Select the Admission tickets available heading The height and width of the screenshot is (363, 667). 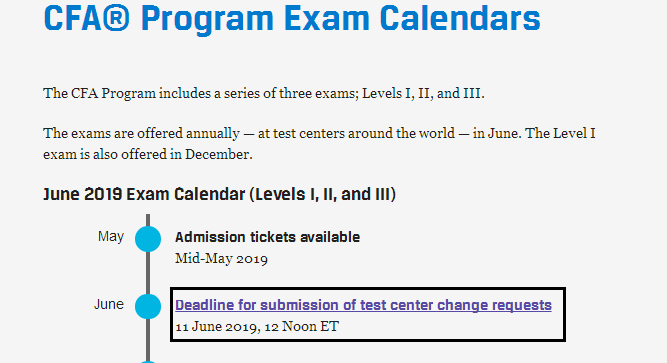267,237
